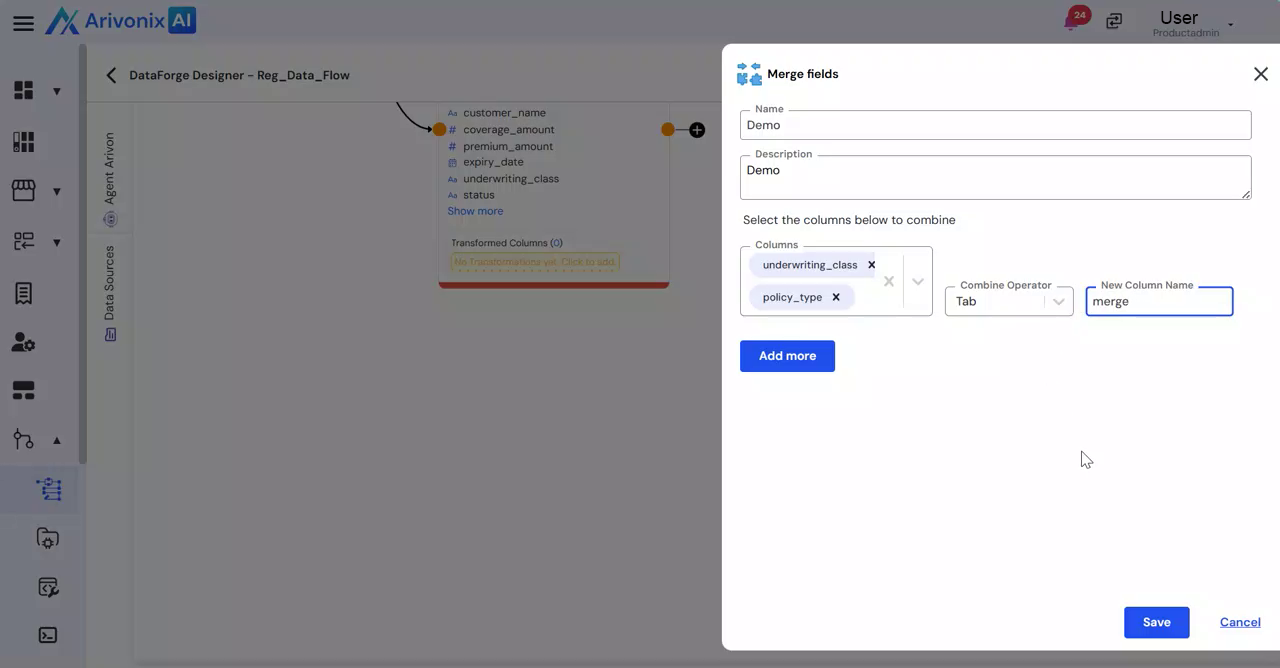Expand the Columns dropdown list
This screenshot has width=1280, height=668.
point(917,282)
